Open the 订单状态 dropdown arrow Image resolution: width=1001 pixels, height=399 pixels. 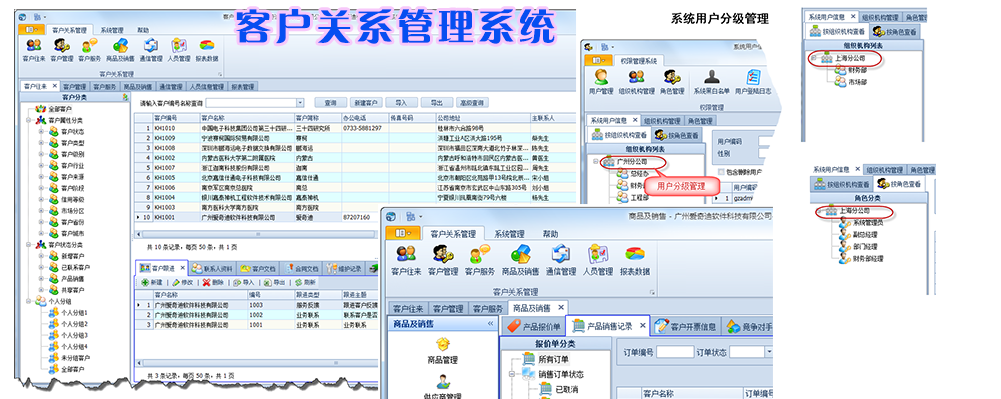769,352
